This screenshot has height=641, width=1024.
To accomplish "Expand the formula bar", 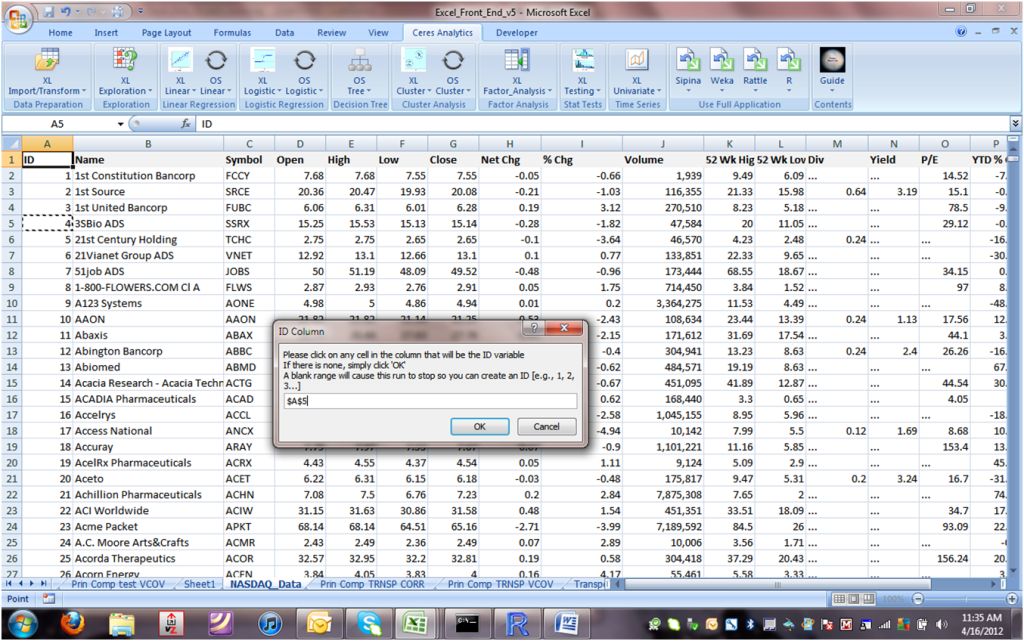I will coord(1015,123).
